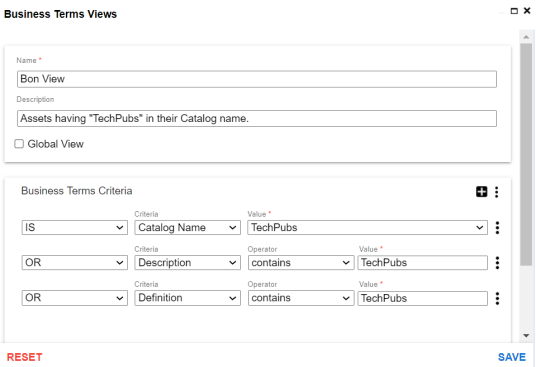The width and height of the screenshot is (536, 367).
Task: Close the Business Terms Views dialog
Action: click(x=527, y=11)
